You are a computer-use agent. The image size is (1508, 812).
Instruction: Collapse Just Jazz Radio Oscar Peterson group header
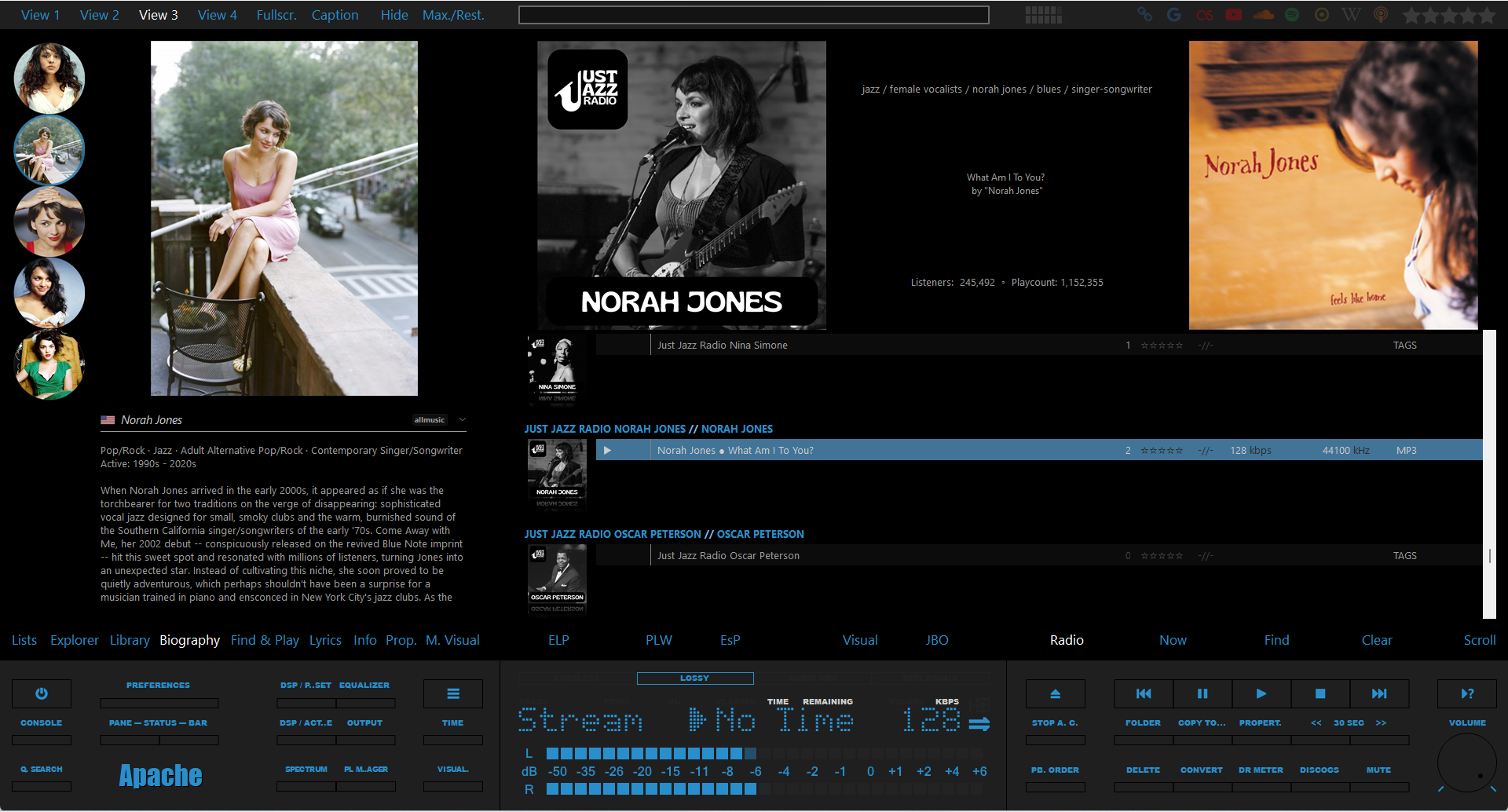coord(664,534)
